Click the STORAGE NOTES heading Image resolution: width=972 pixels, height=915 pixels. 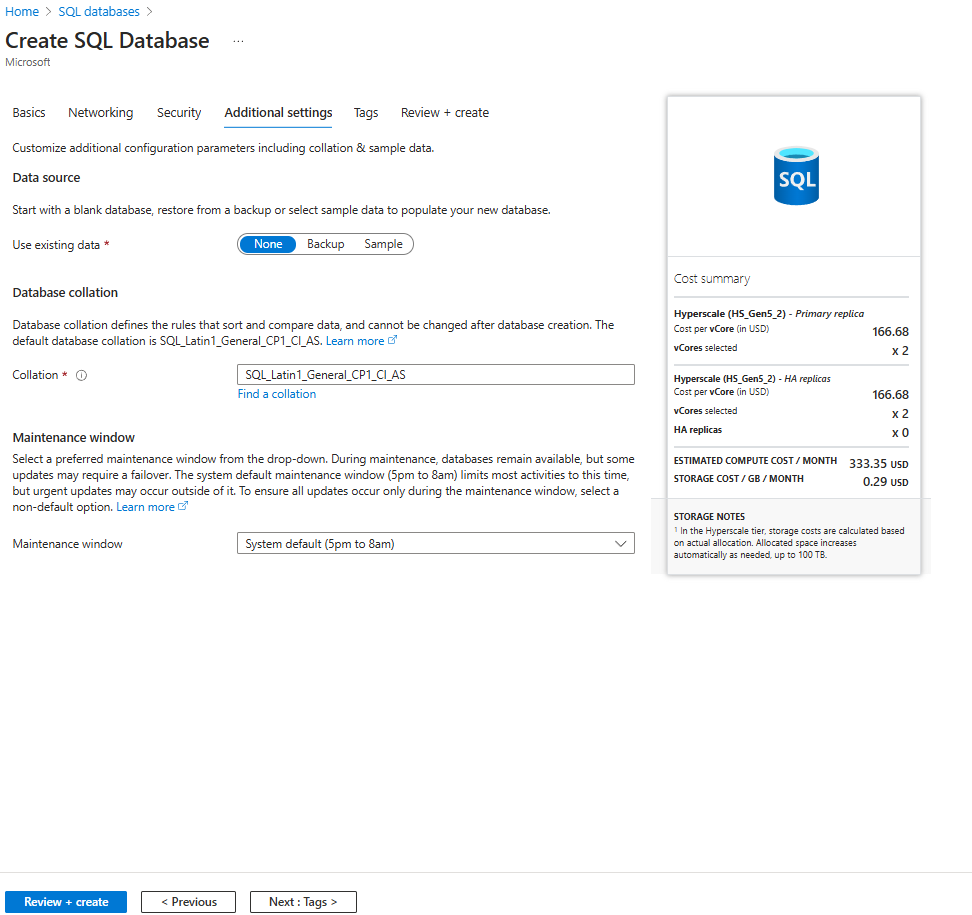click(x=709, y=516)
